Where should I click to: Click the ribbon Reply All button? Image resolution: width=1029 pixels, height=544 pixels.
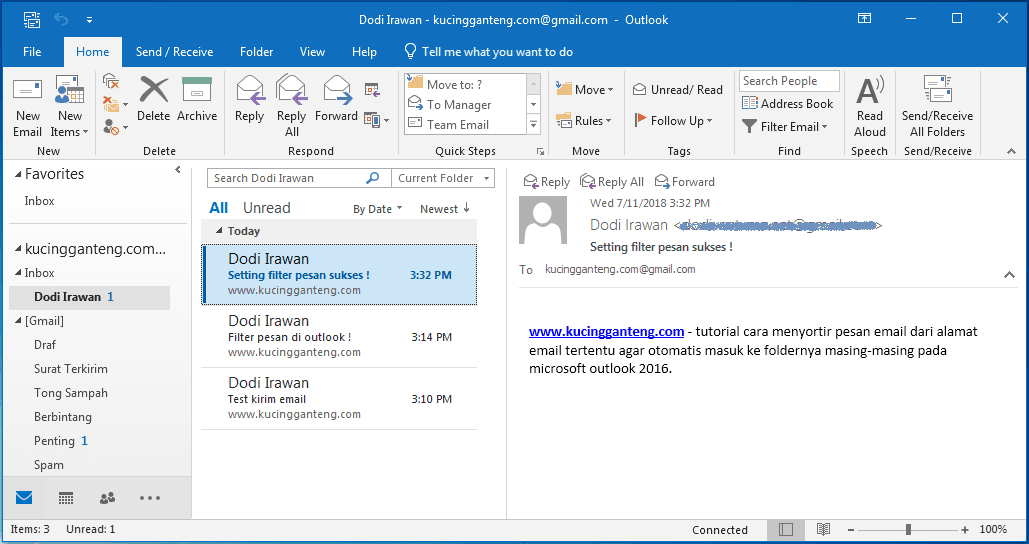point(291,106)
